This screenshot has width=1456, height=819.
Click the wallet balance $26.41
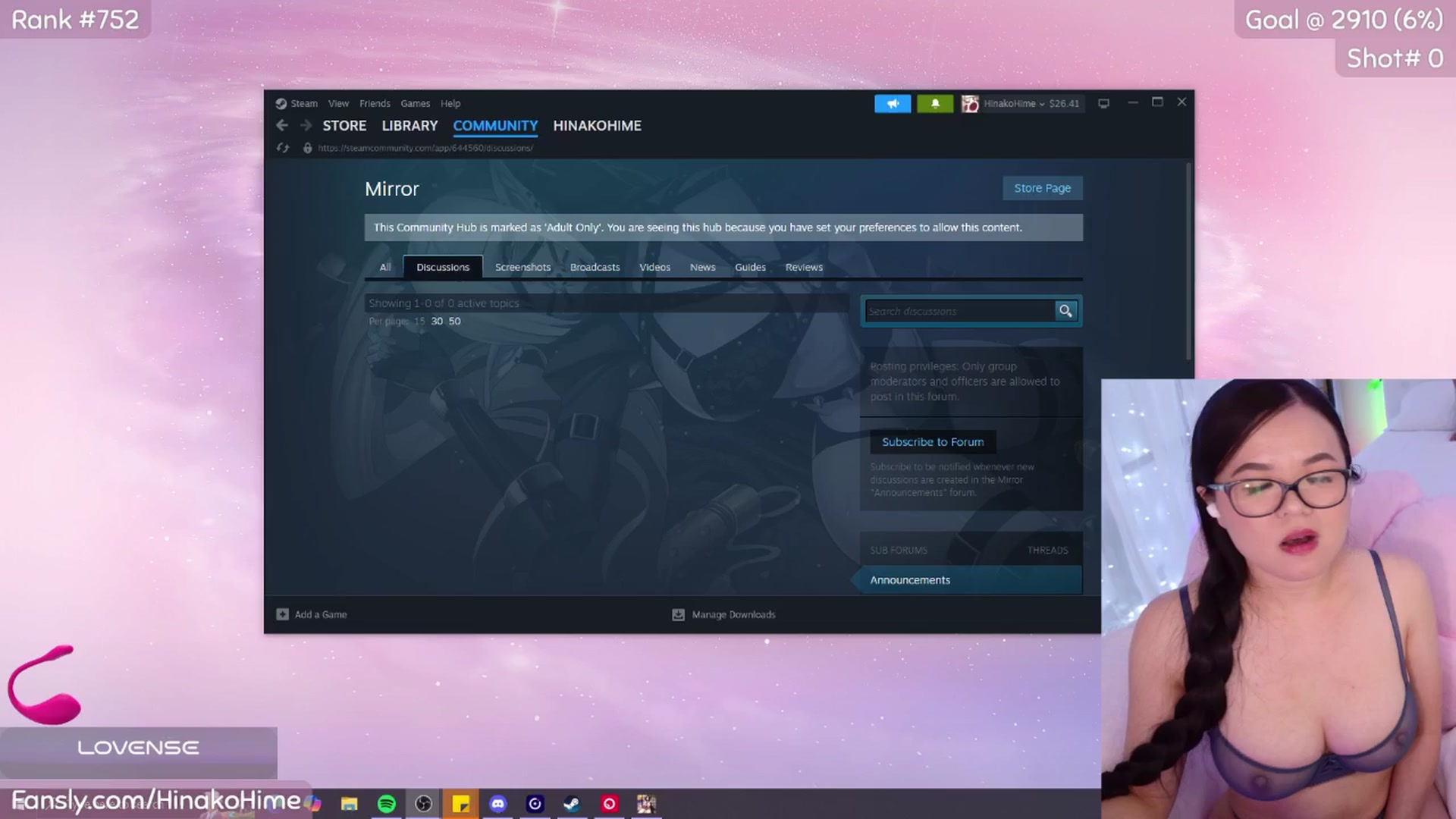tap(1064, 104)
